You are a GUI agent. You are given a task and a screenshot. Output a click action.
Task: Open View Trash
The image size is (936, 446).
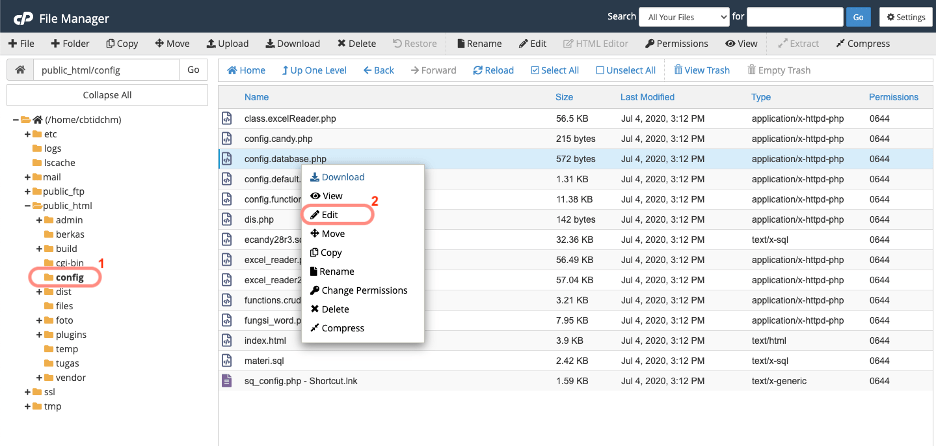701,70
